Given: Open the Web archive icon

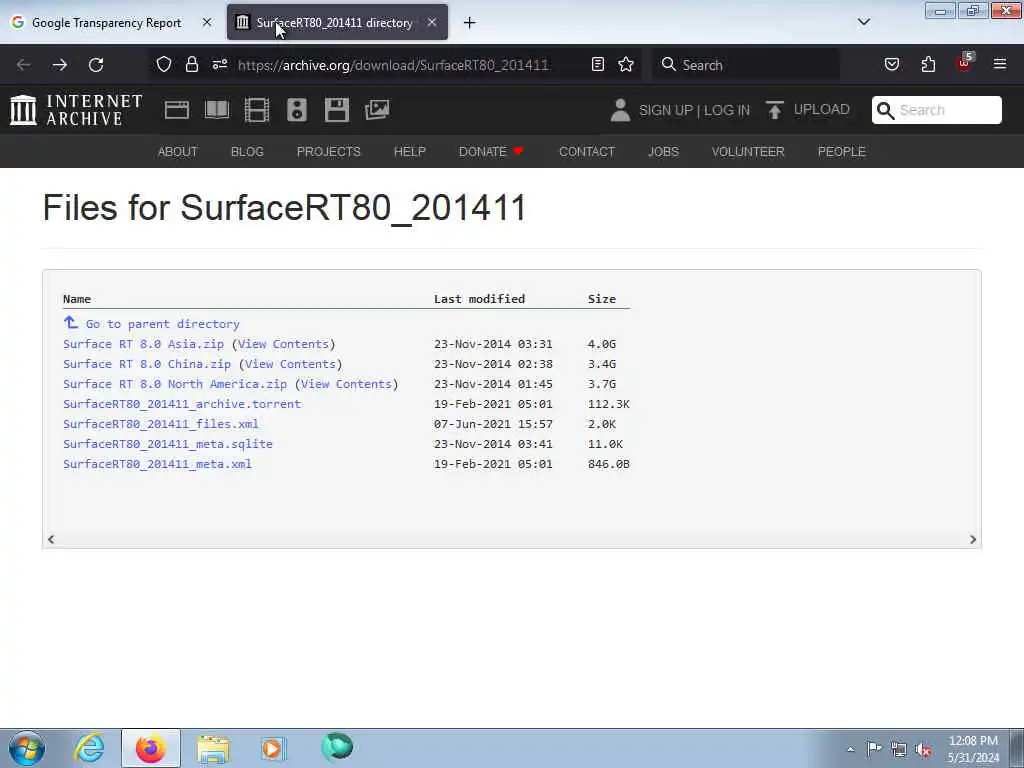Looking at the screenshot, I should point(177,110).
